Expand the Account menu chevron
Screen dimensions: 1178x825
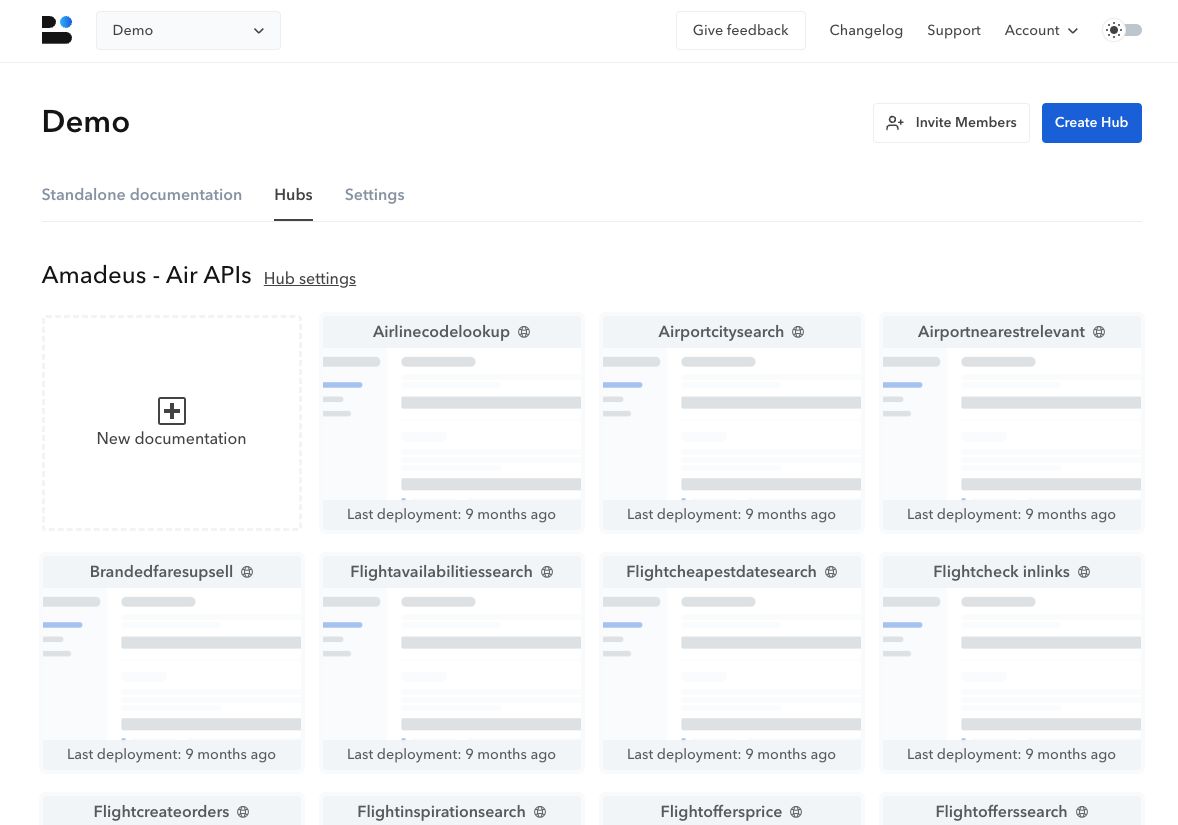(x=1073, y=31)
